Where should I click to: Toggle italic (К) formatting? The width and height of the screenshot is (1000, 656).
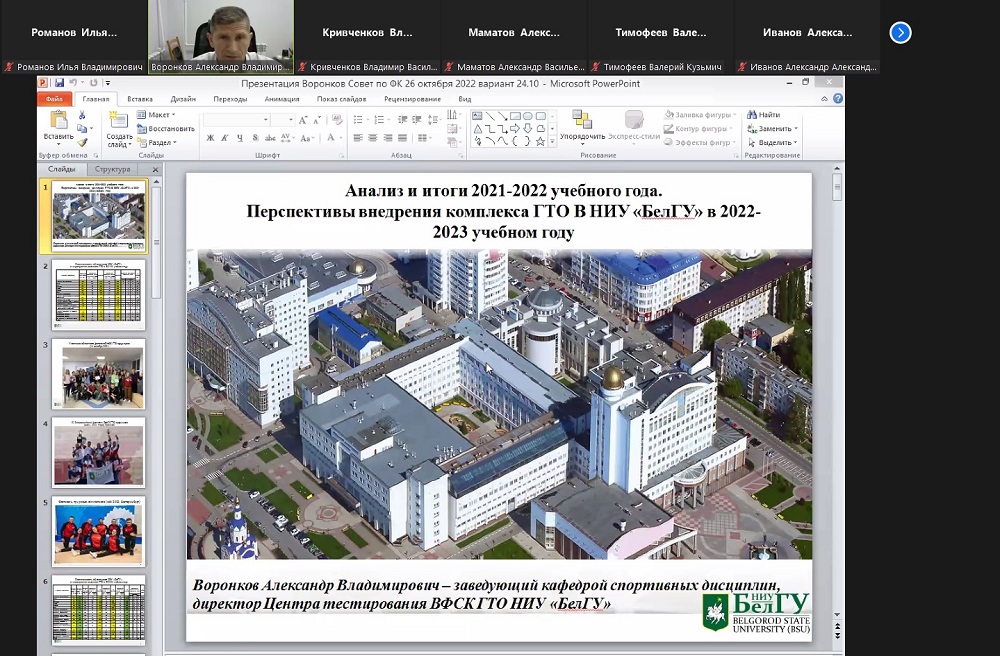pos(225,138)
